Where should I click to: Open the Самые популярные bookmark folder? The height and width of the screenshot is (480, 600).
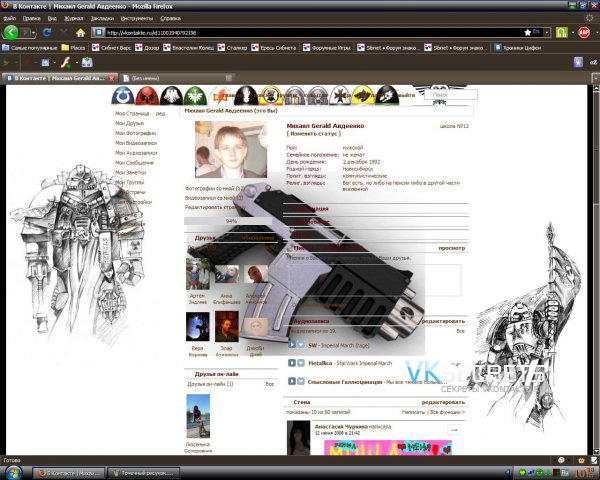point(29,48)
